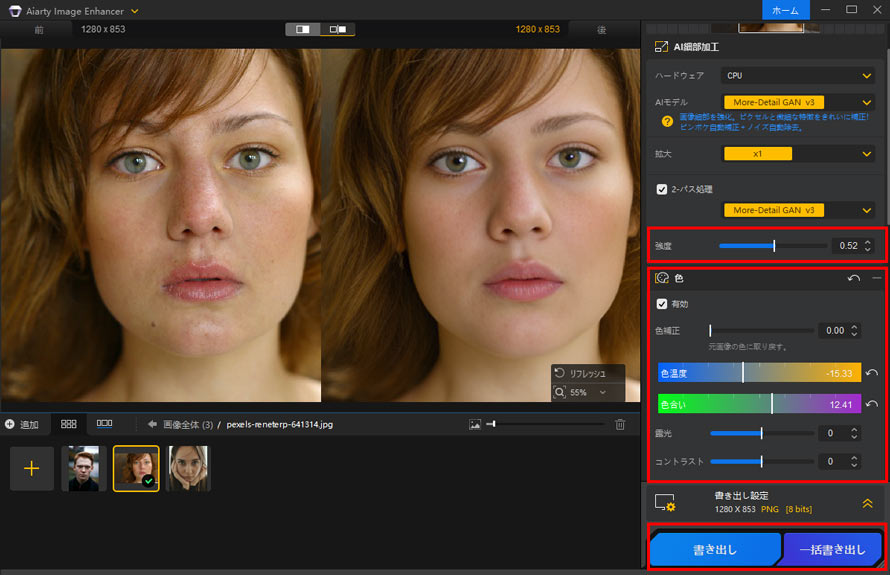Reset the 色合い tint value
Viewport: 890px width, 575px height.
coord(872,404)
